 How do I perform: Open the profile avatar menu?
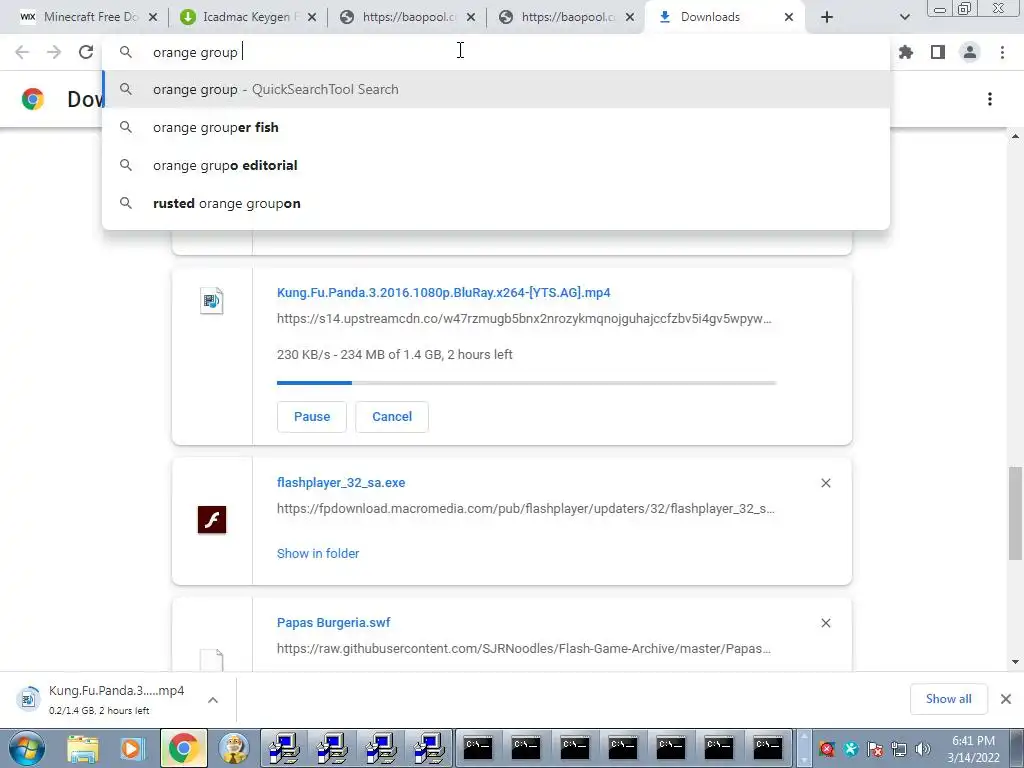coord(970,52)
